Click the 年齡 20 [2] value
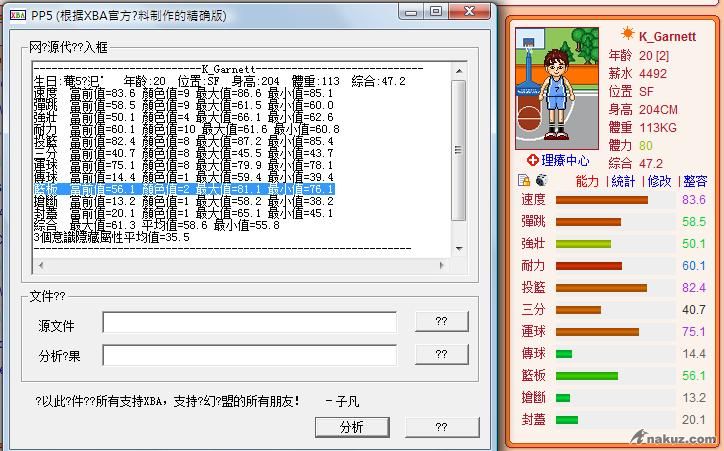Viewport: 724px width, 451px height. coord(654,56)
